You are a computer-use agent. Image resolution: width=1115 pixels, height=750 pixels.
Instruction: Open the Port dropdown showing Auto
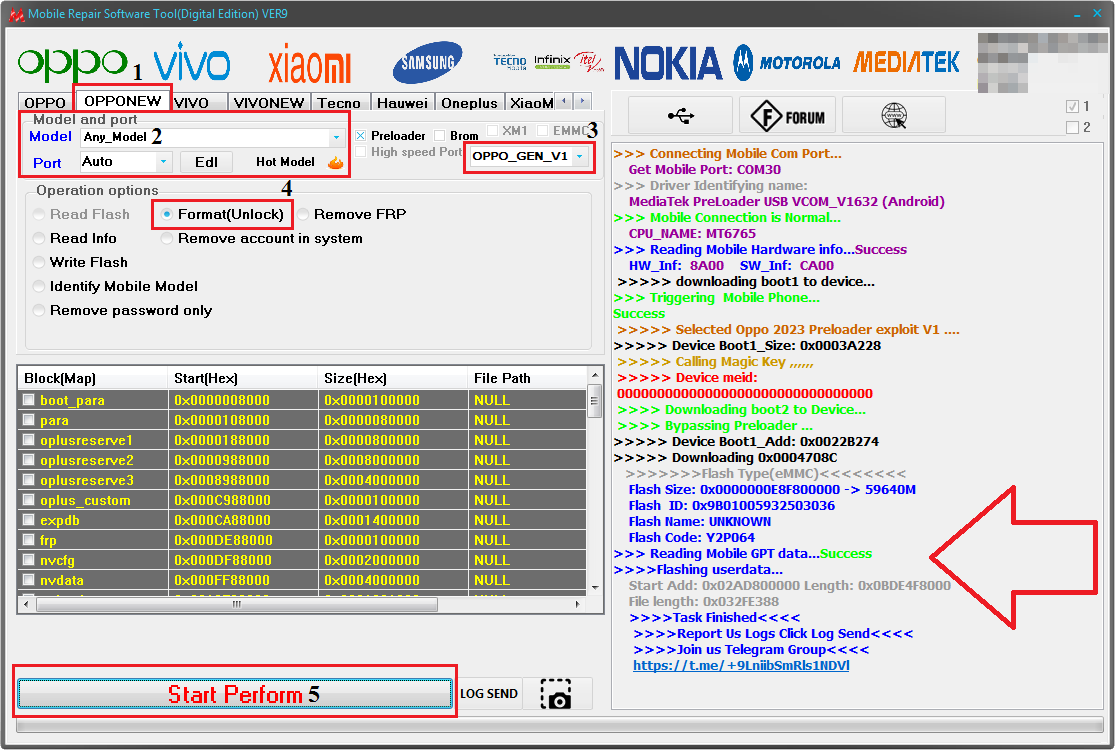pyautogui.click(x=164, y=162)
